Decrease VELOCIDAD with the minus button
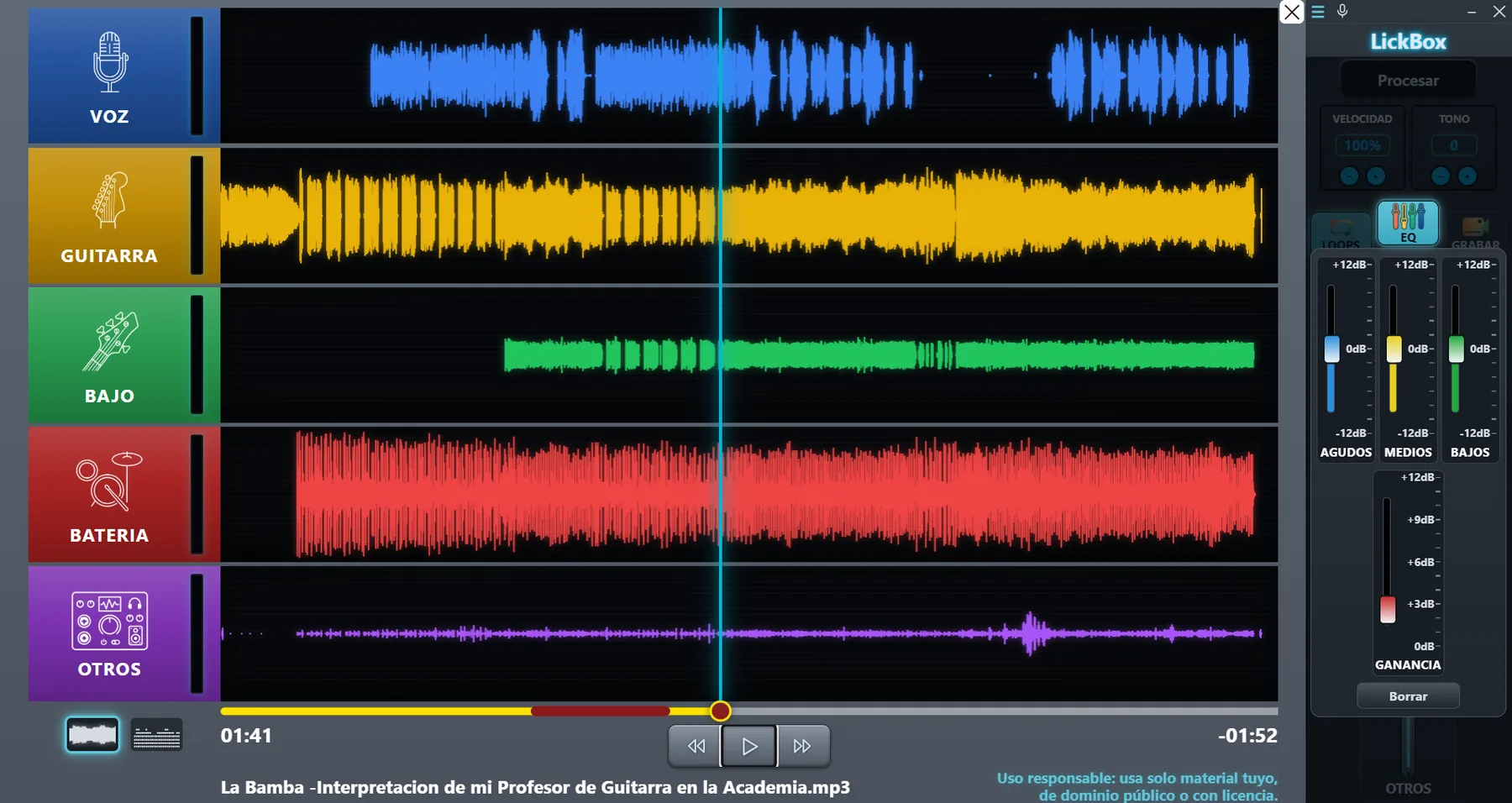This screenshot has height=803, width=1512. point(1349,176)
